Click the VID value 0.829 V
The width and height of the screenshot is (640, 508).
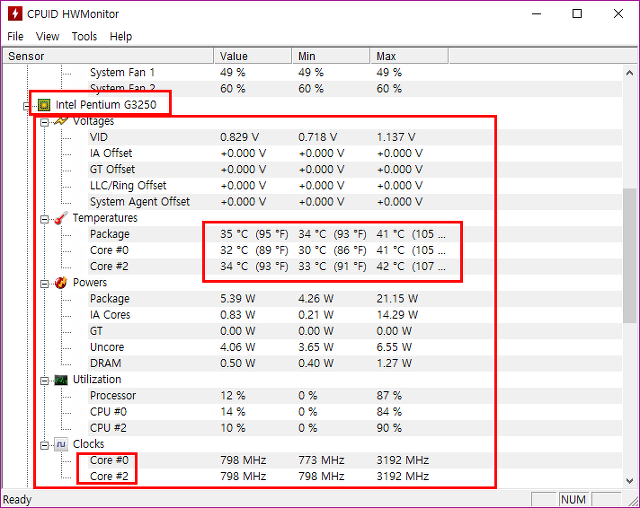(240, 138)
